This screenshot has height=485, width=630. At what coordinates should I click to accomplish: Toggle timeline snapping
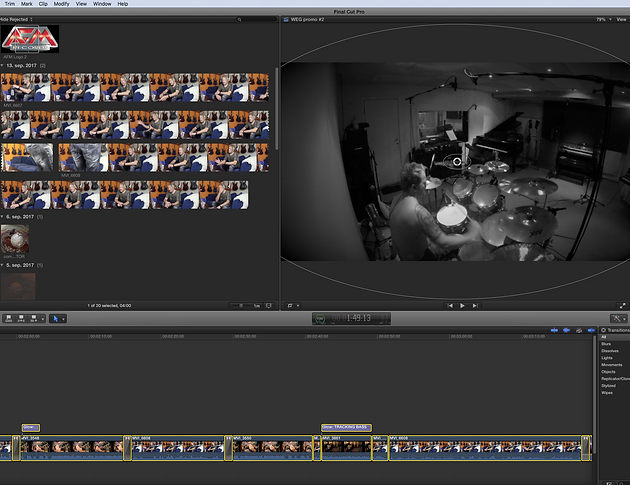(591, 330)
